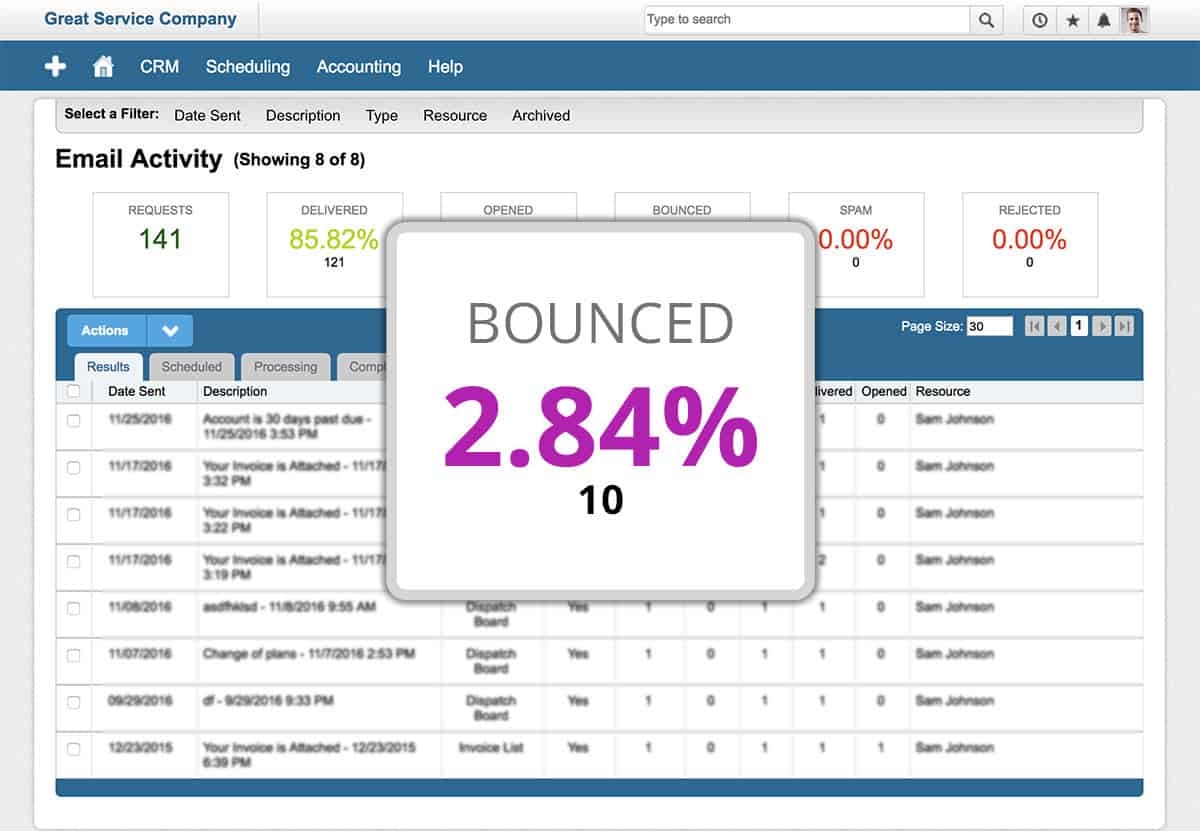Switch to the Processing tab
The image size is (1200, 831).
(x=285, y=367)
